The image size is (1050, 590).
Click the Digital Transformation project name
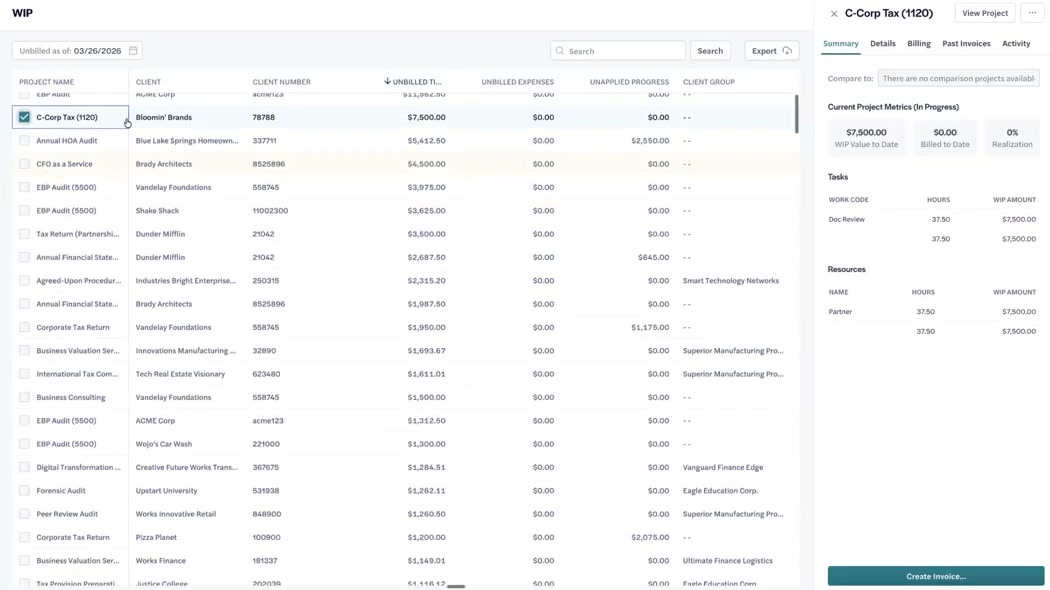click(78, 467)
